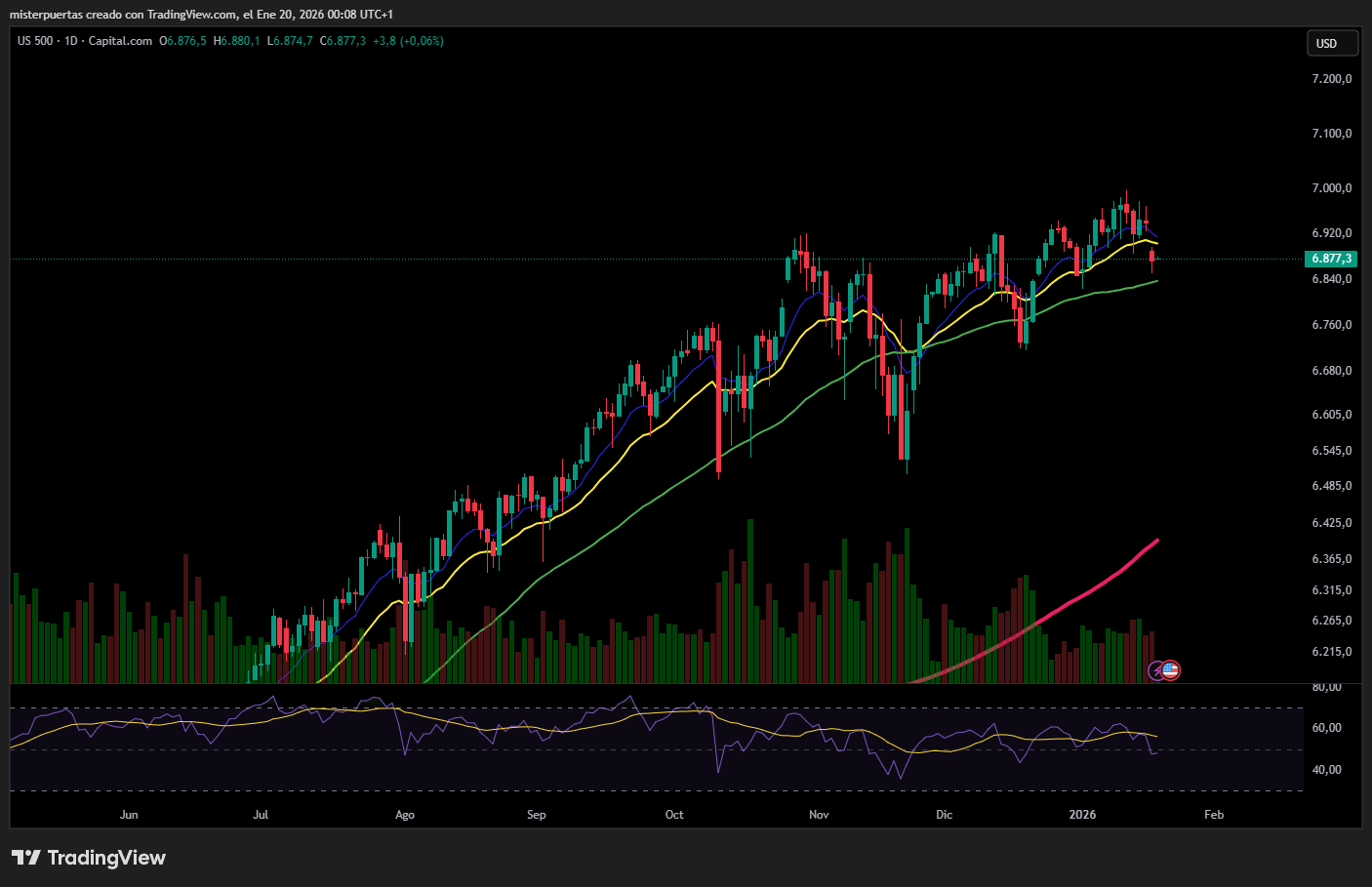This screenshot has width=1372, height=887.
Task: Click the Ago label on time axis
Action: (405, 815)
